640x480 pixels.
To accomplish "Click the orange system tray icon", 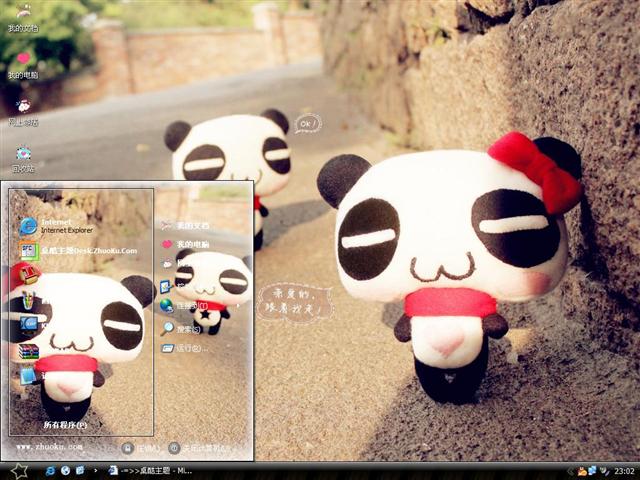I will click(582, 471).
